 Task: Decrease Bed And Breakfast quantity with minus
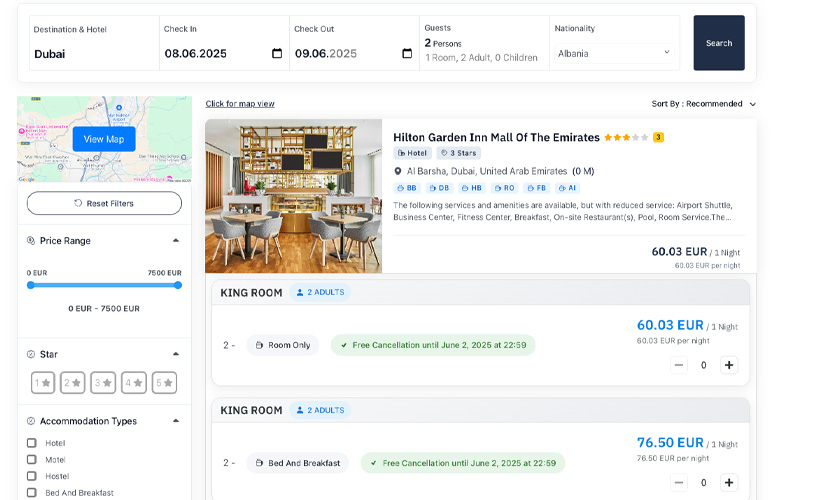coord(679,483)
